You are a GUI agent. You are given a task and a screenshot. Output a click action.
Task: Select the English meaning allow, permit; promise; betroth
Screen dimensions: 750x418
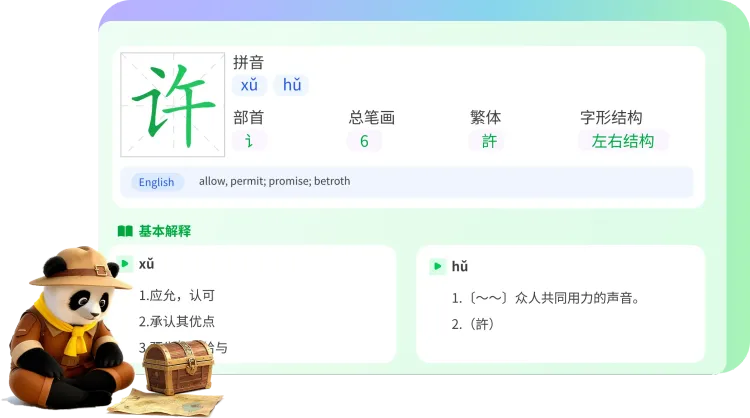point(275,181)
